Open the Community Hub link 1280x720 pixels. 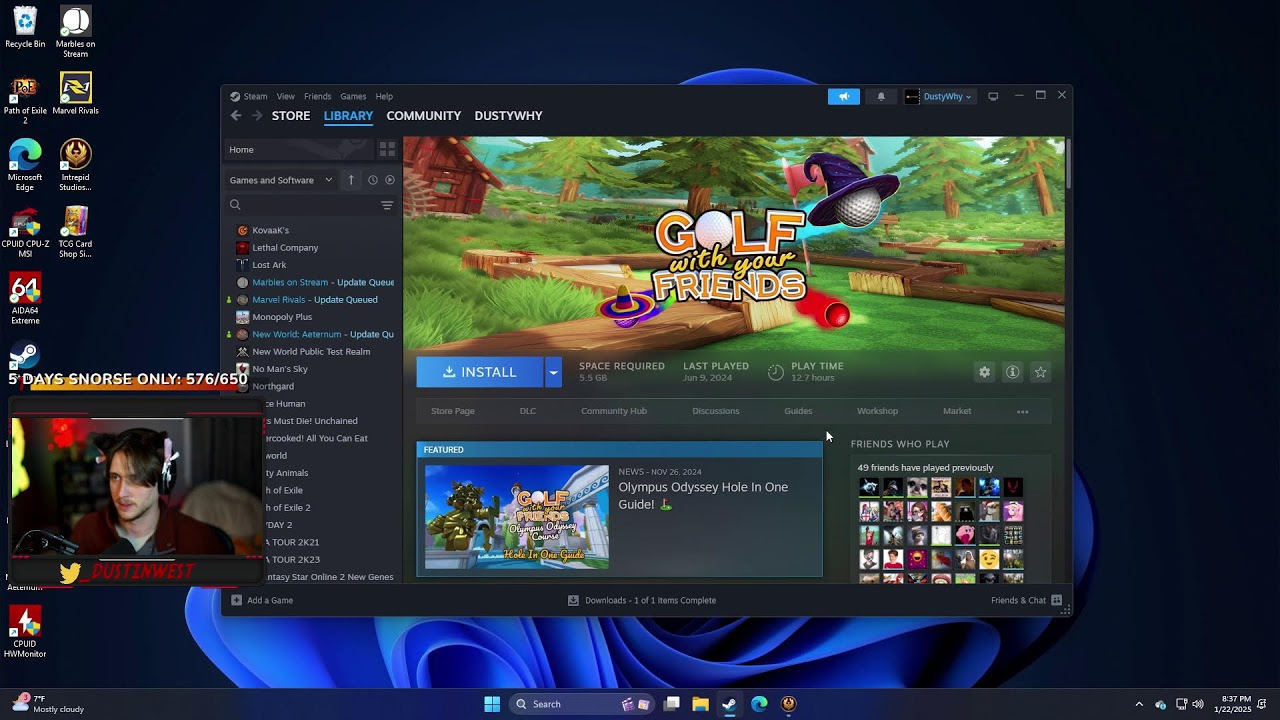point(614,411)
